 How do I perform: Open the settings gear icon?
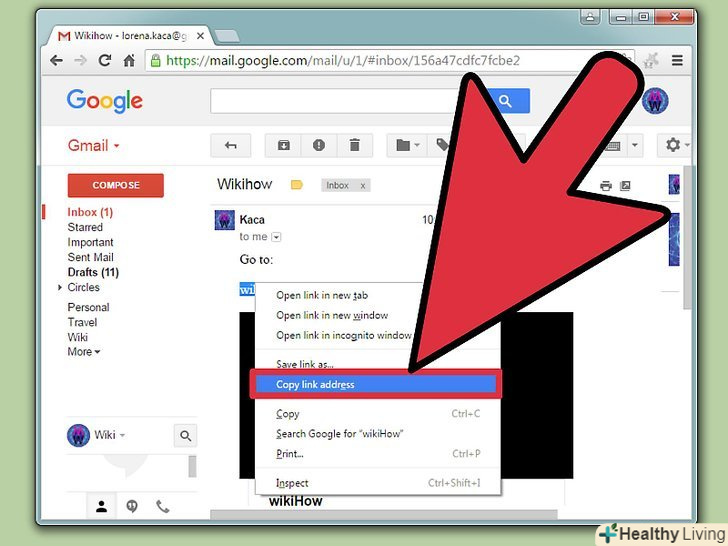coord(674,145)
